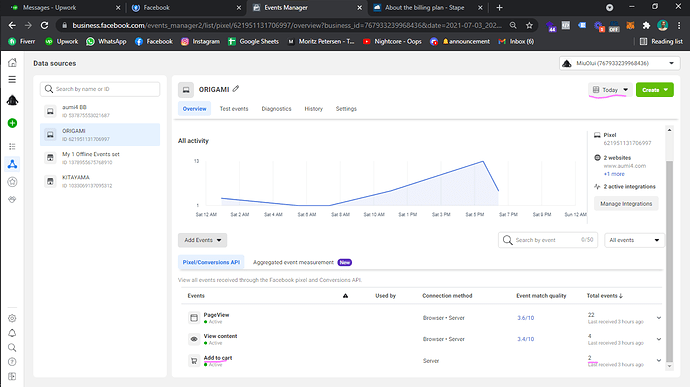The width and height of the screenshot is (690, 387).
Task: Open the hamburger menu in left sidebar
Action: click(12, 80)
